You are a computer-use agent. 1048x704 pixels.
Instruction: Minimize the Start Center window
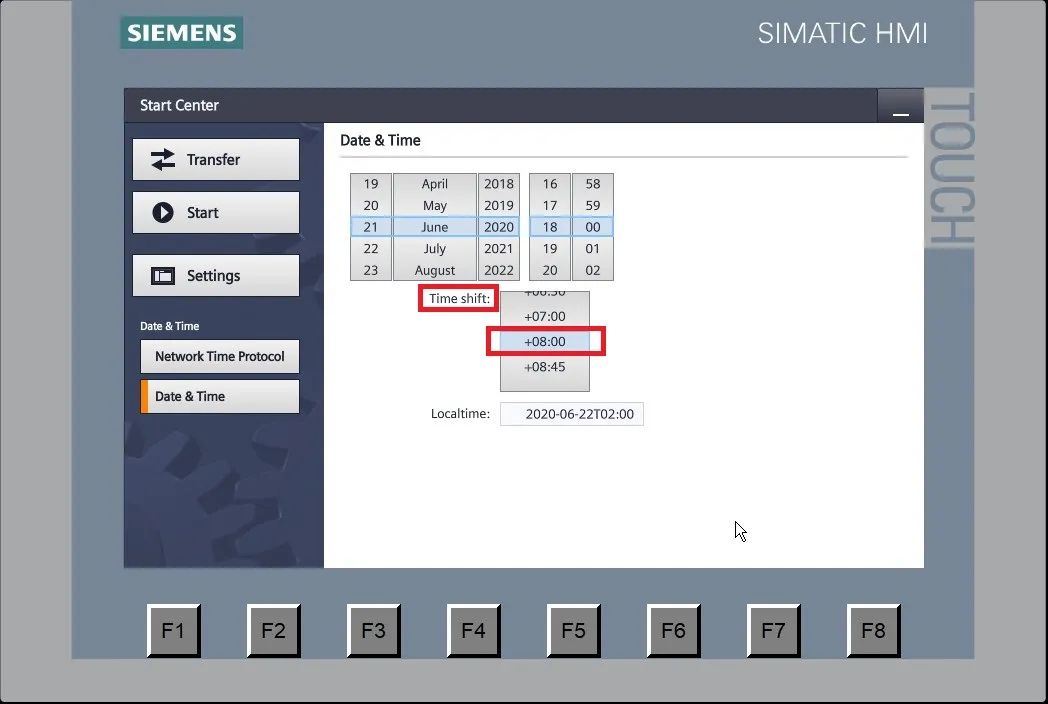900,106
